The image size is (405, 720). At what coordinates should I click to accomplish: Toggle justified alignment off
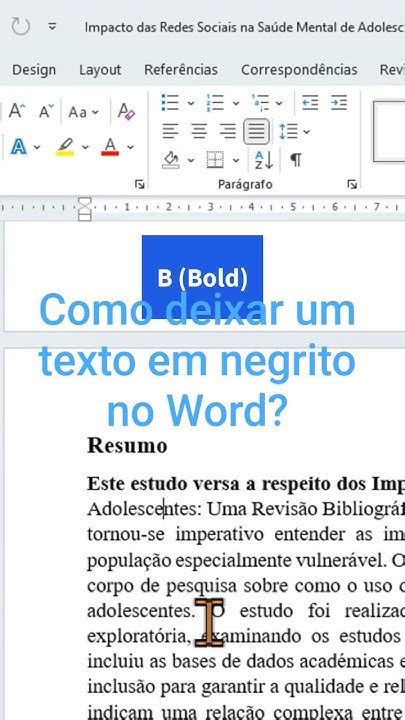(x=256, y=131)
